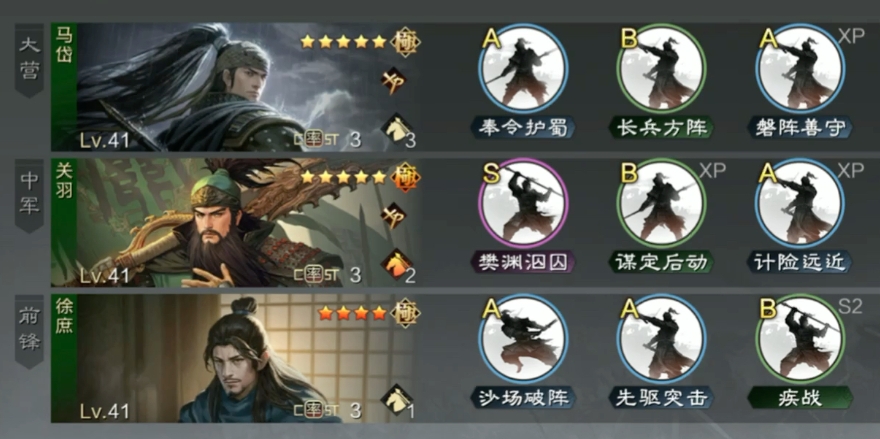The width and height of the screenshot is (880, 439).
Task: Click 马岱's cavalry horse icon
Action: coord(396,130)
